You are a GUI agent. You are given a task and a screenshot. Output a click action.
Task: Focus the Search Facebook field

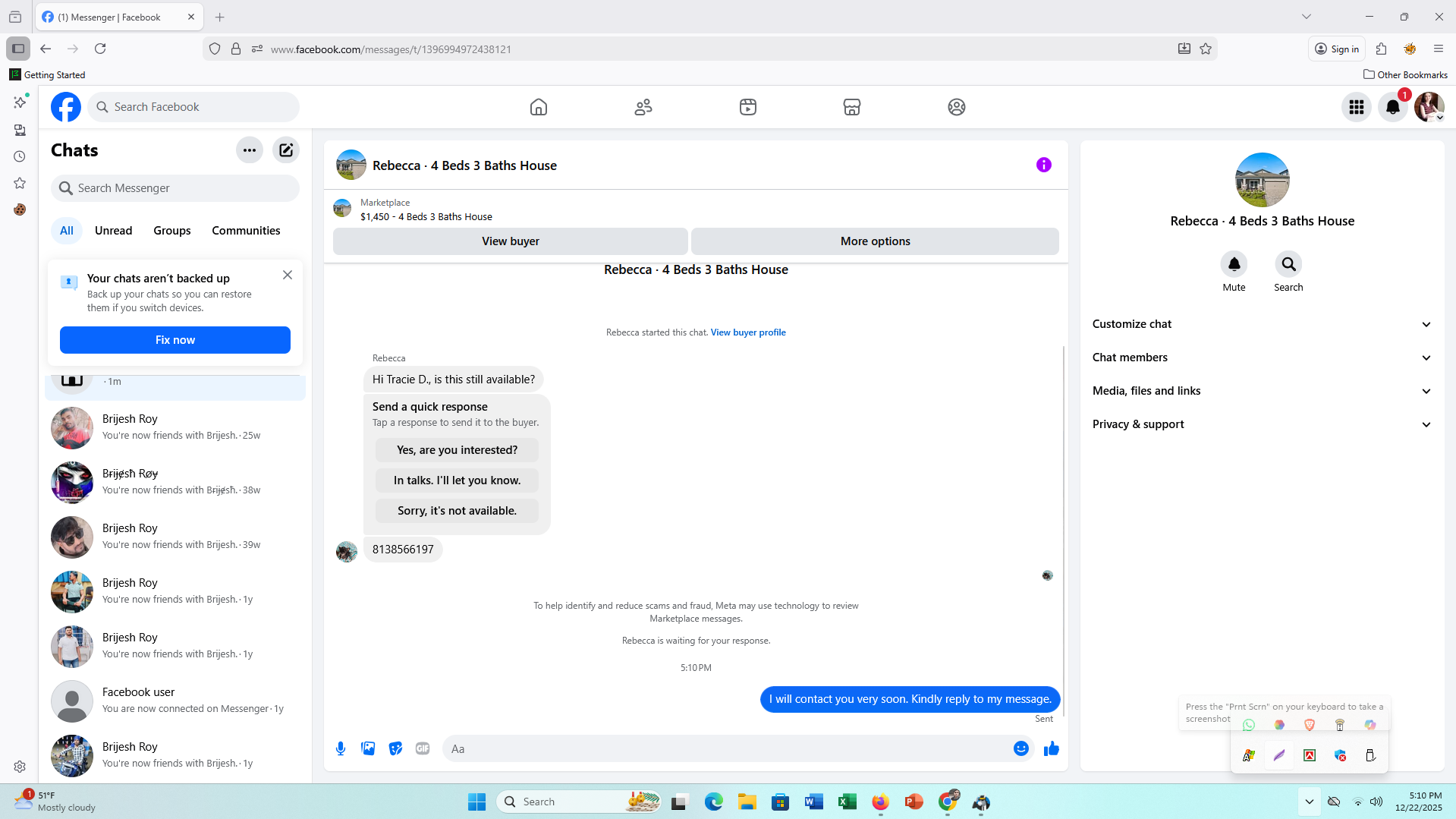193,107
